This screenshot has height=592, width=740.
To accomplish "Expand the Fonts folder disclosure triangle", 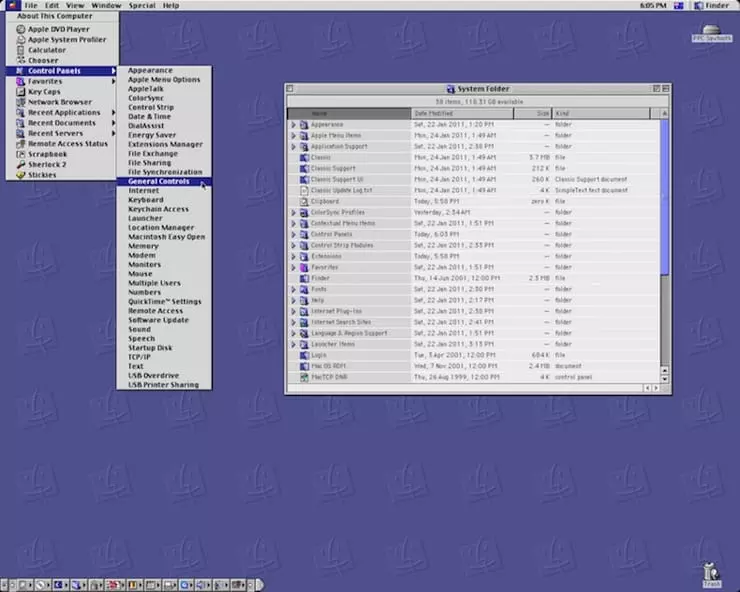I will [293, 289].
